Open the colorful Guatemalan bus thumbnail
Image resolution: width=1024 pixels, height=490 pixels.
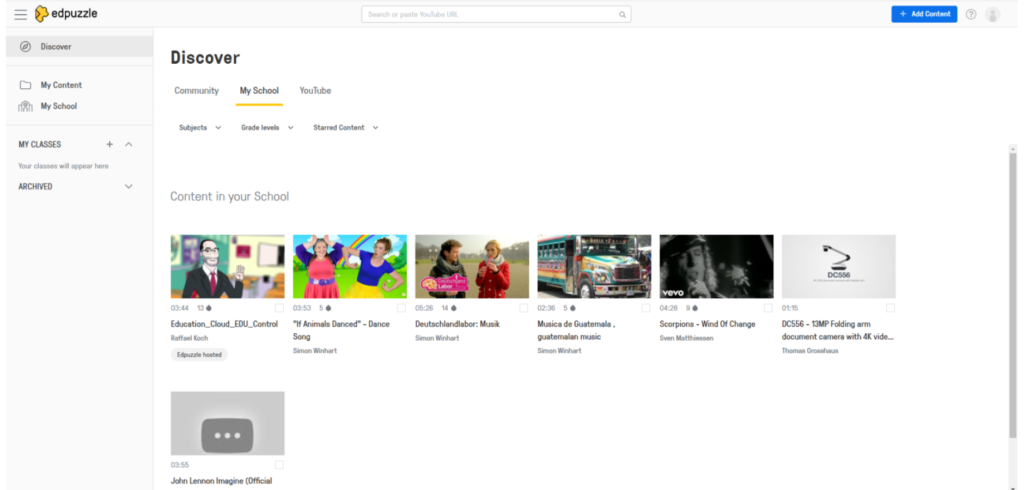pos(594,267)
